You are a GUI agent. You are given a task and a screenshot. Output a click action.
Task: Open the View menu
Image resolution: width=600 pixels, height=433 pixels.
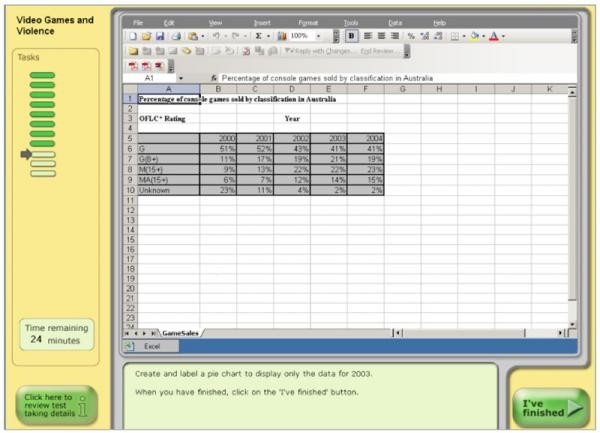tap(215, 23)
